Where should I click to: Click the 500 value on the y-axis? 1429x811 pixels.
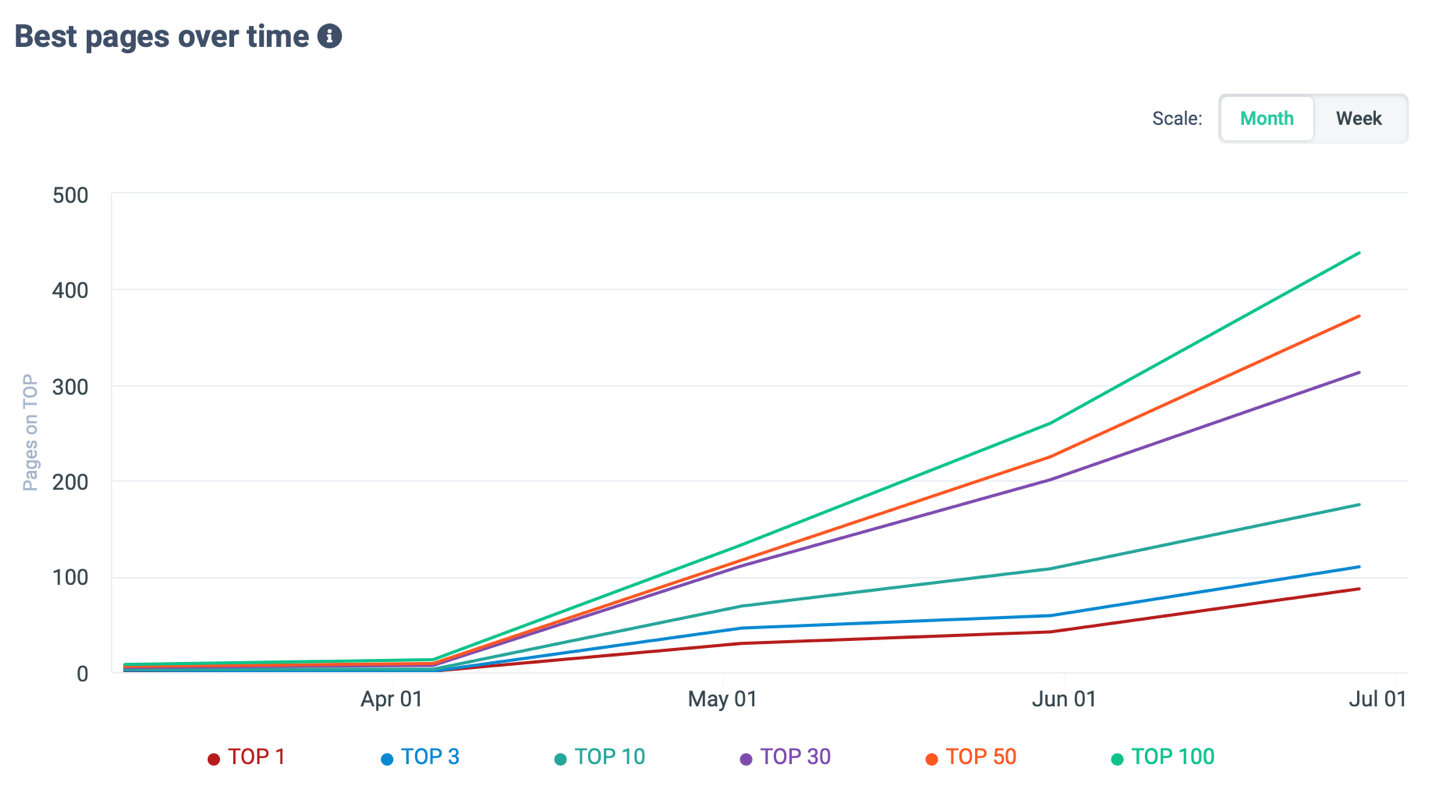[70, 195]
